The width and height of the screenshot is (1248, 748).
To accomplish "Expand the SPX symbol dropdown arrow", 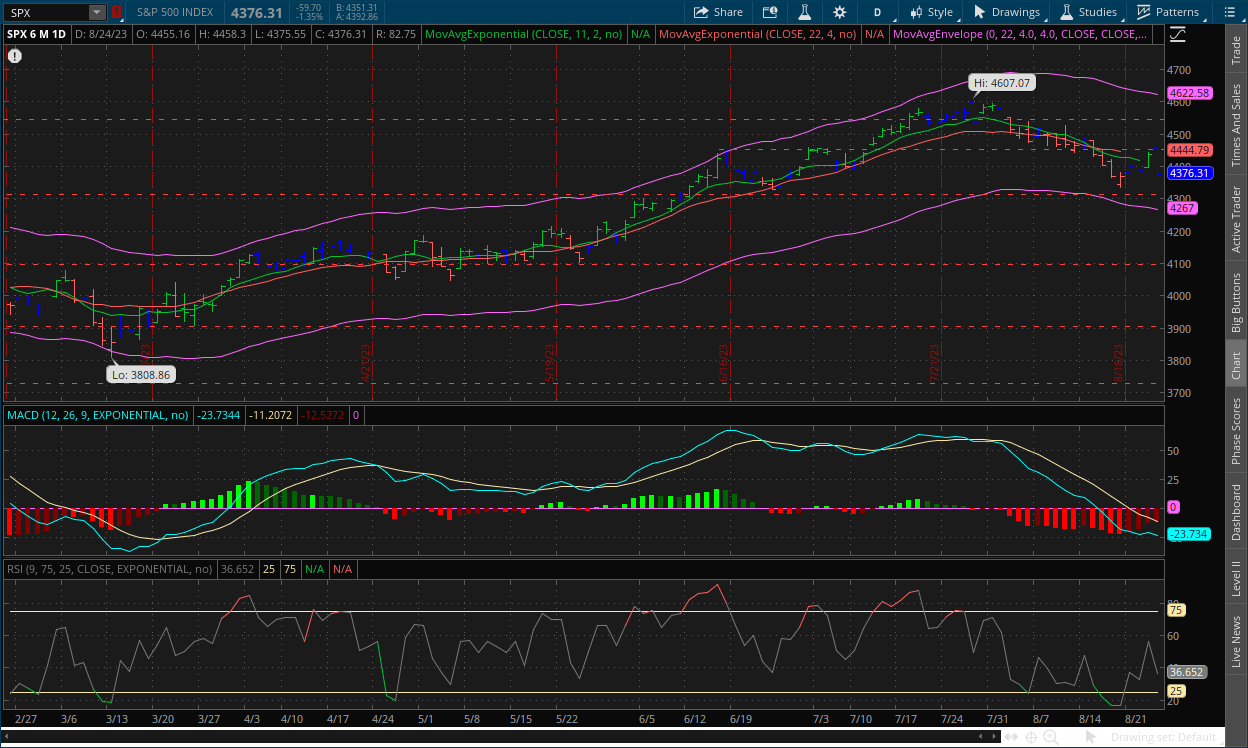I will pos(96,12).
